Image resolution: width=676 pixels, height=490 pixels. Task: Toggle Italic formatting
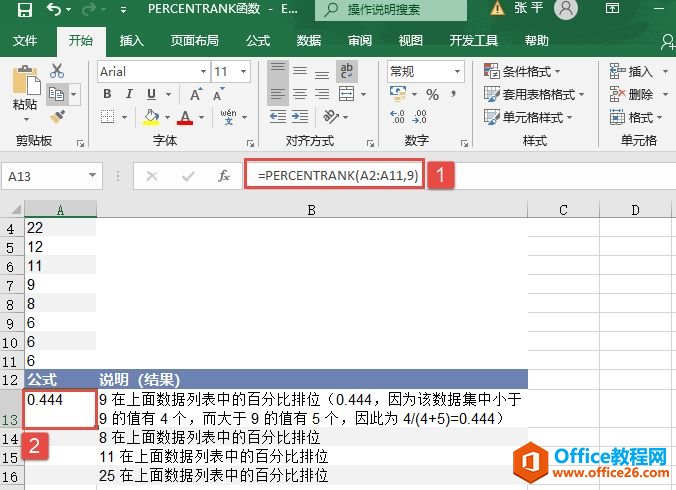129,94
